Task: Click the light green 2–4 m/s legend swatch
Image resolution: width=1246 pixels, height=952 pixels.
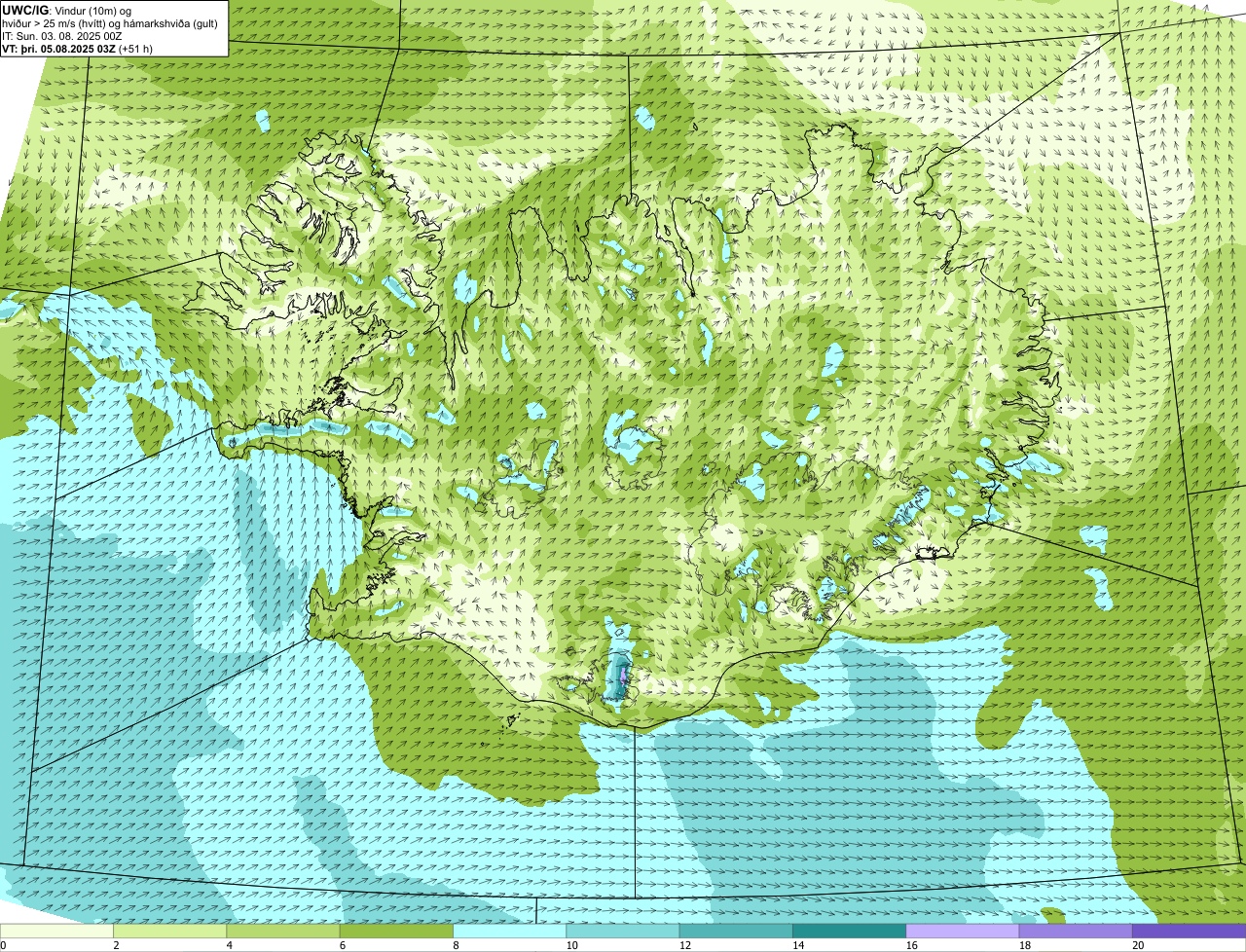Action: tap(169, 931)
